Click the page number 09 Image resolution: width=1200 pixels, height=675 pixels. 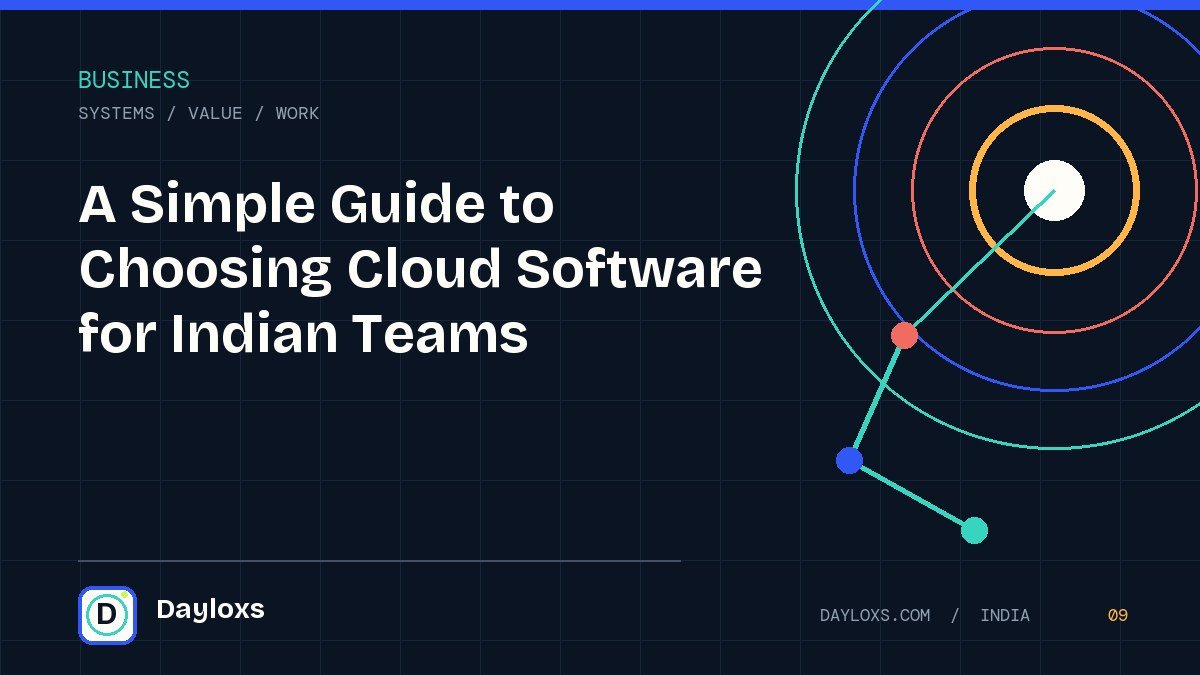click(x=1118, y=615)
